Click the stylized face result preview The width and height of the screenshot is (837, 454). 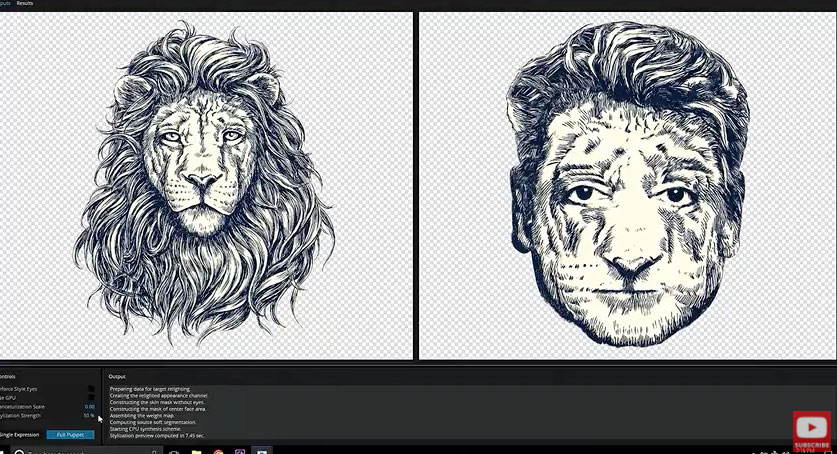626,185
